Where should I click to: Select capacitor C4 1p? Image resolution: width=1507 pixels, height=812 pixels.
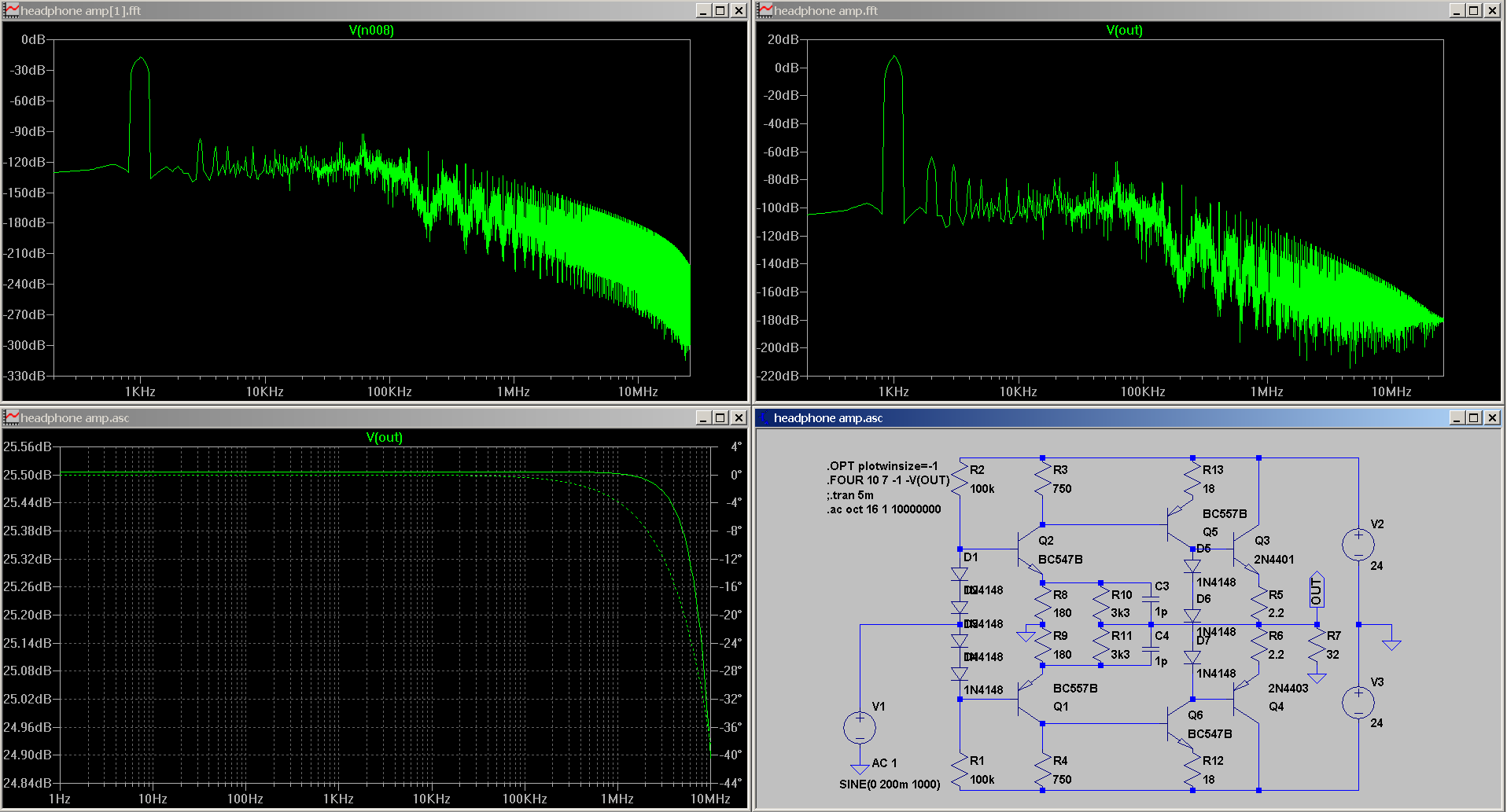pos(1151,649)
